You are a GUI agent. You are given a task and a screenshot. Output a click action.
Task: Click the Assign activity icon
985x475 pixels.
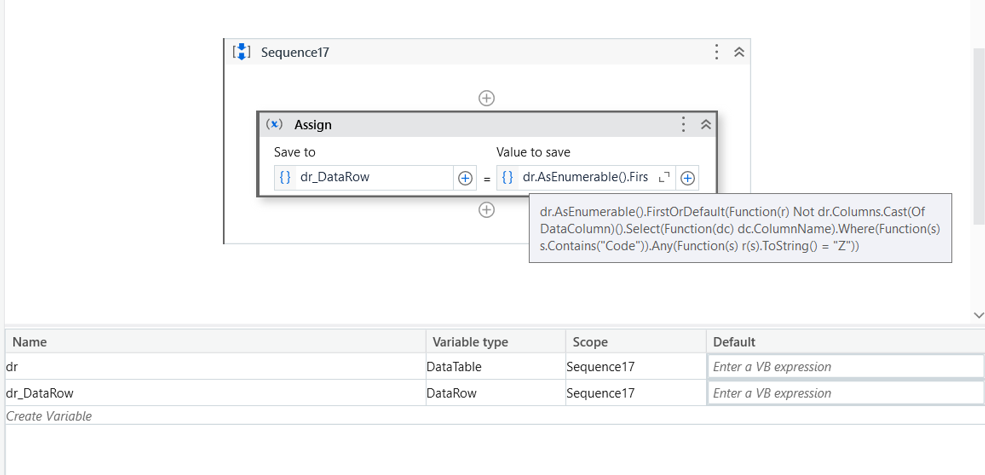coord(274,125)
